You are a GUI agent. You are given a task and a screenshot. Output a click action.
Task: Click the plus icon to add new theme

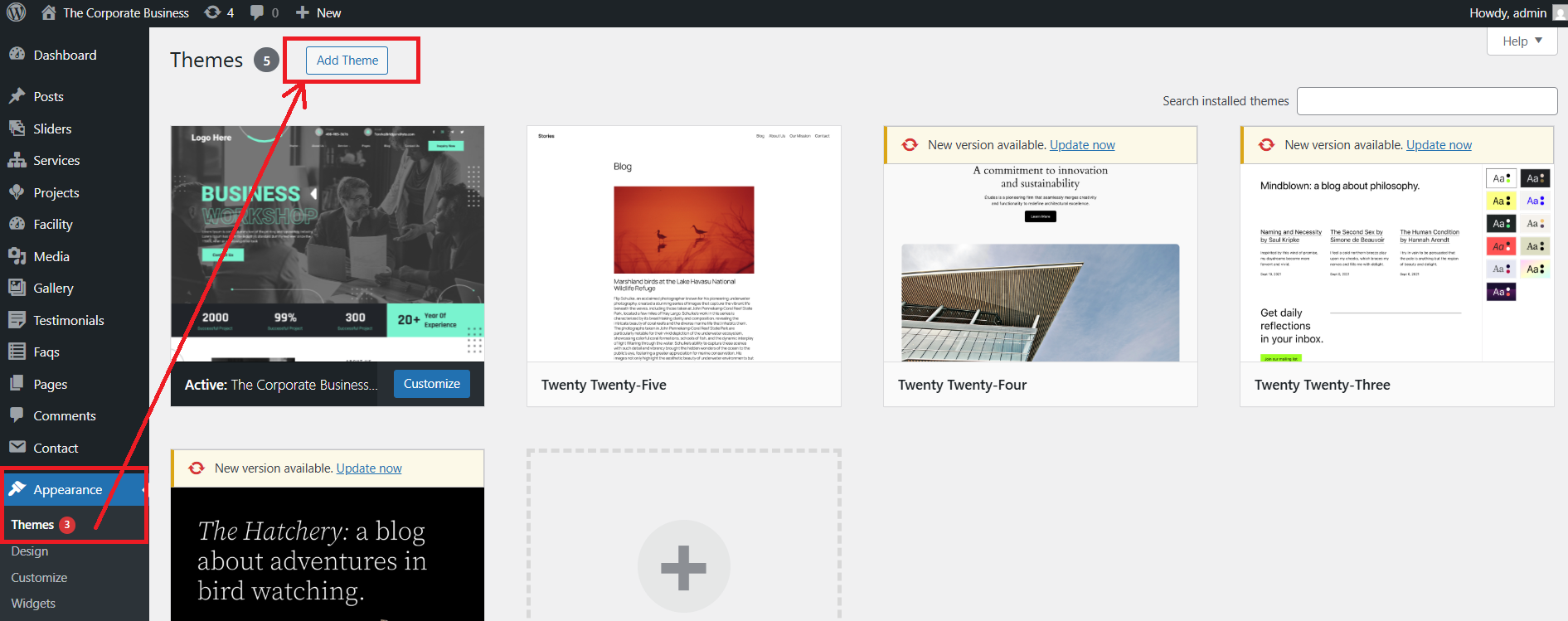683,567
